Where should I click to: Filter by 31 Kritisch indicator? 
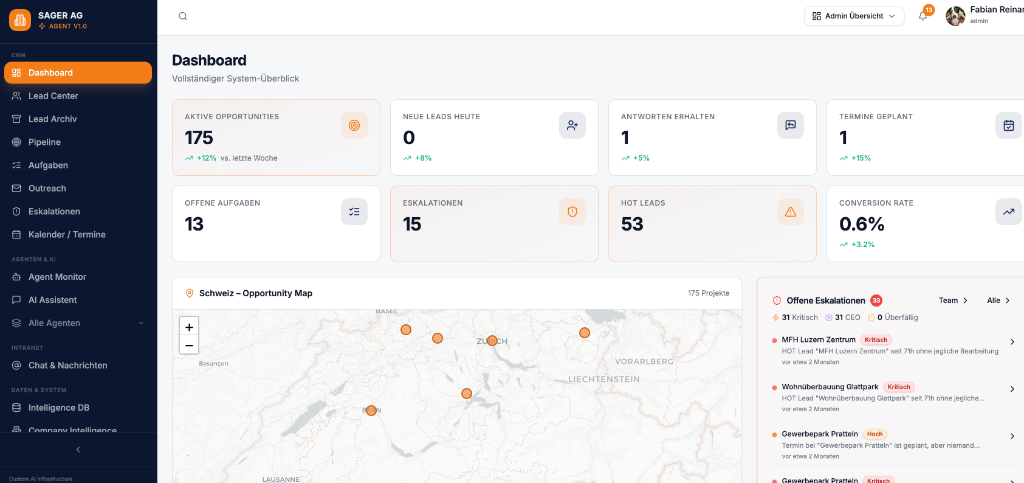click(x=796, y=317)
